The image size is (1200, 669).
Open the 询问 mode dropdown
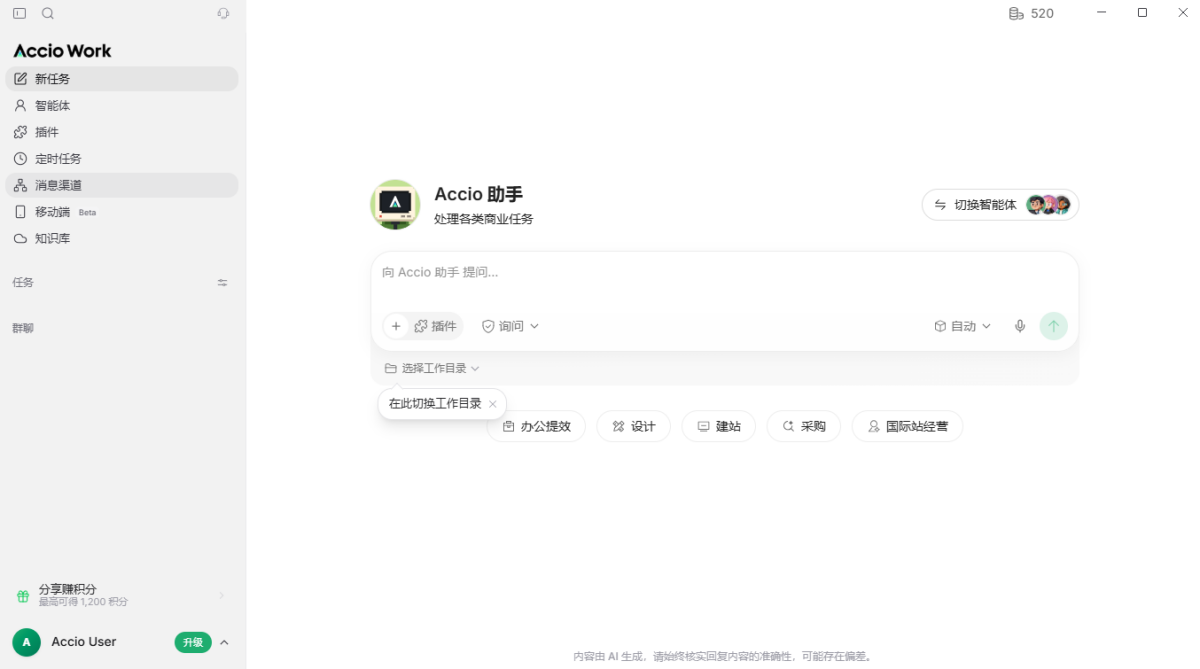tap(510, 326)
